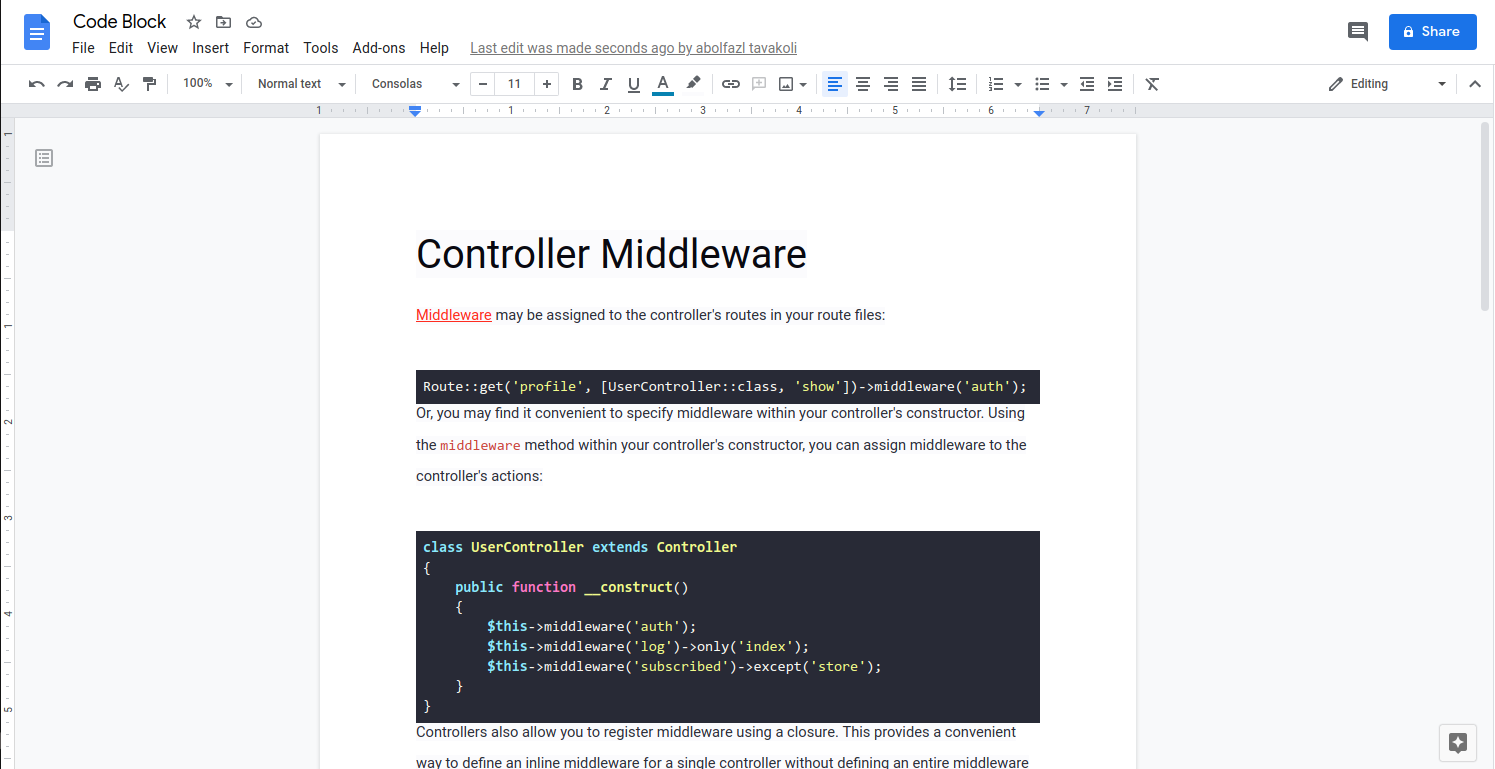
Task: Toggle the numbered list
Action: tap(996, 84)
